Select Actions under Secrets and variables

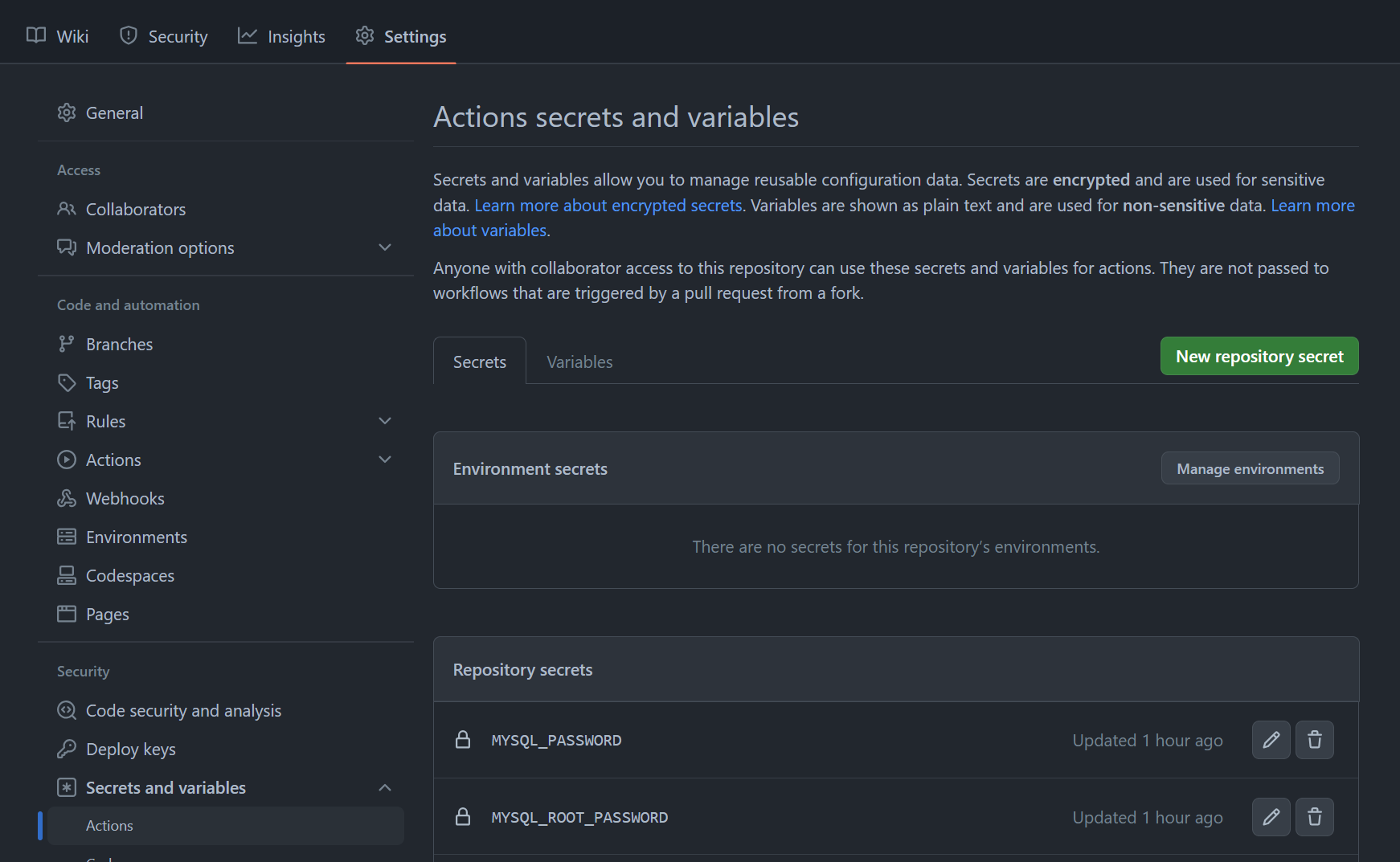click(x=226, y=826)
